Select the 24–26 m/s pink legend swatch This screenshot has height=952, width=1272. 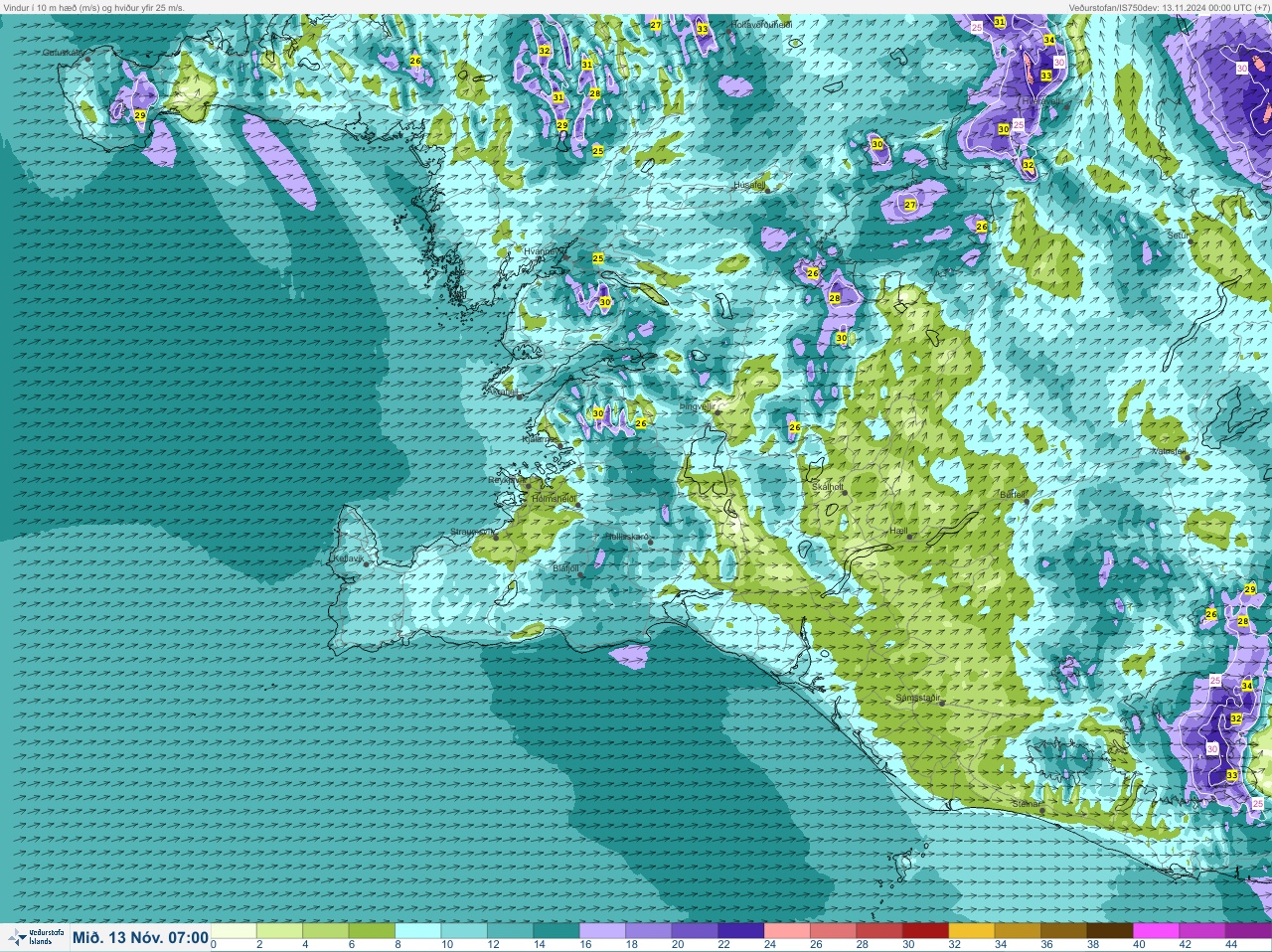(785, 931)
